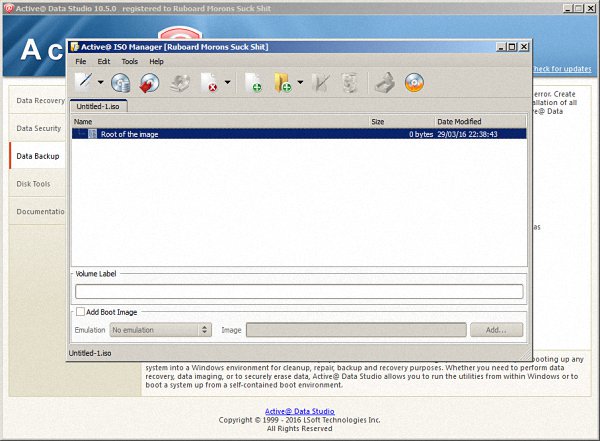Open the Tools menu
Viewport: 600px width, 441px height.
coord(130,62)
